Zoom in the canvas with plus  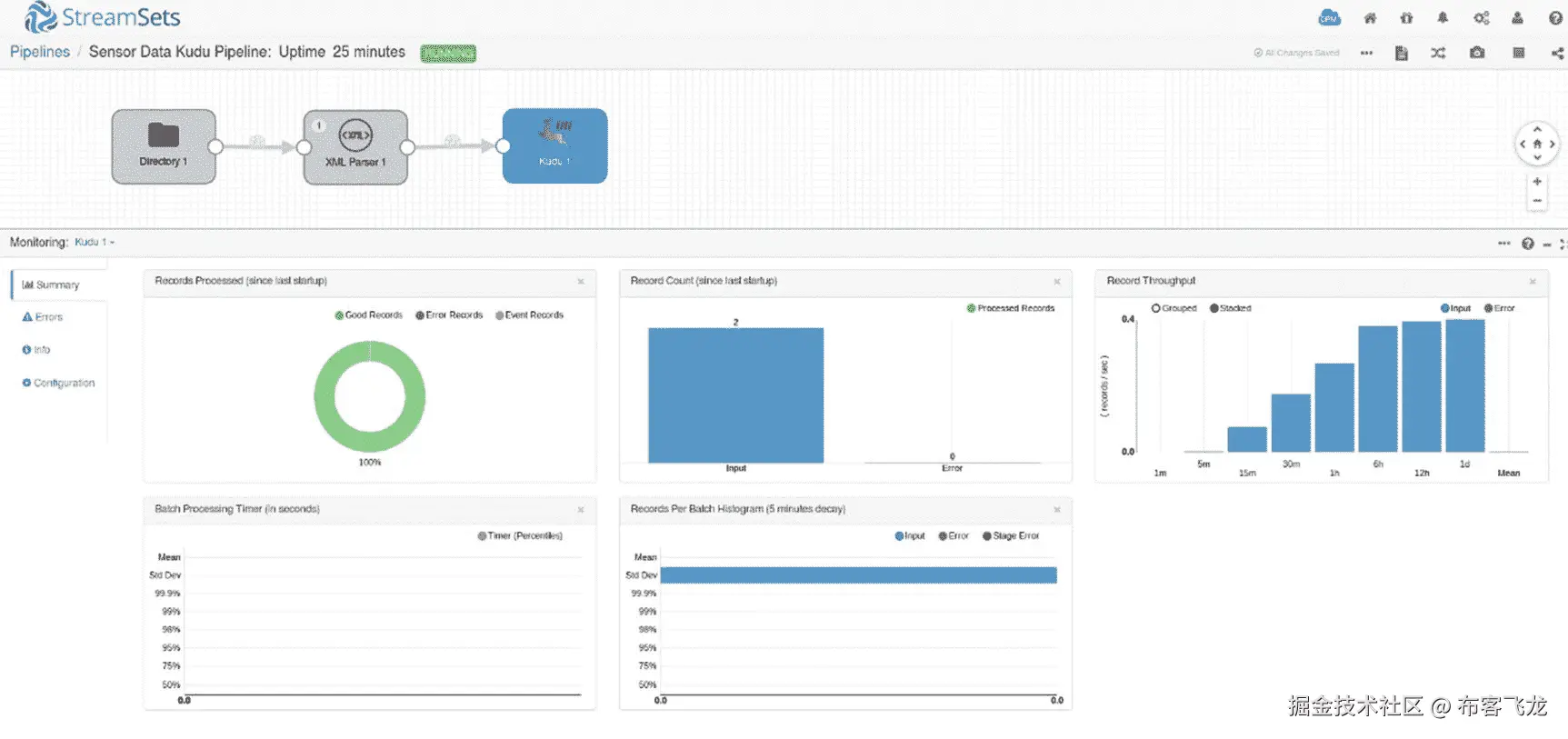point(1537,182)
